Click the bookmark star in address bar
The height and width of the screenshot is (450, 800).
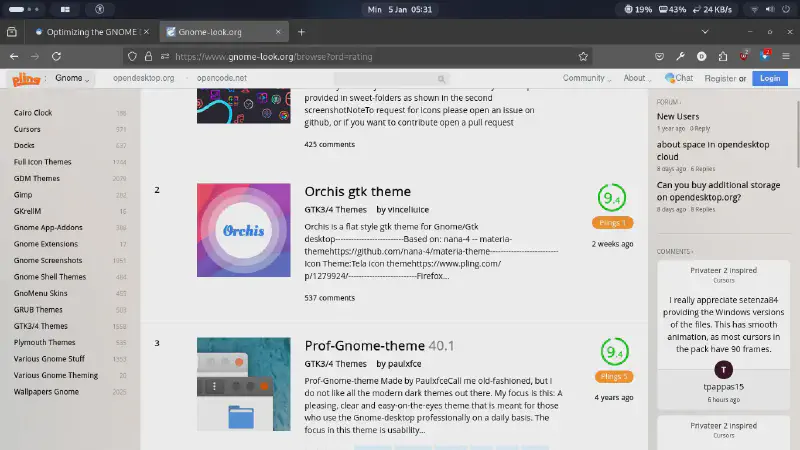coord(583,56)
